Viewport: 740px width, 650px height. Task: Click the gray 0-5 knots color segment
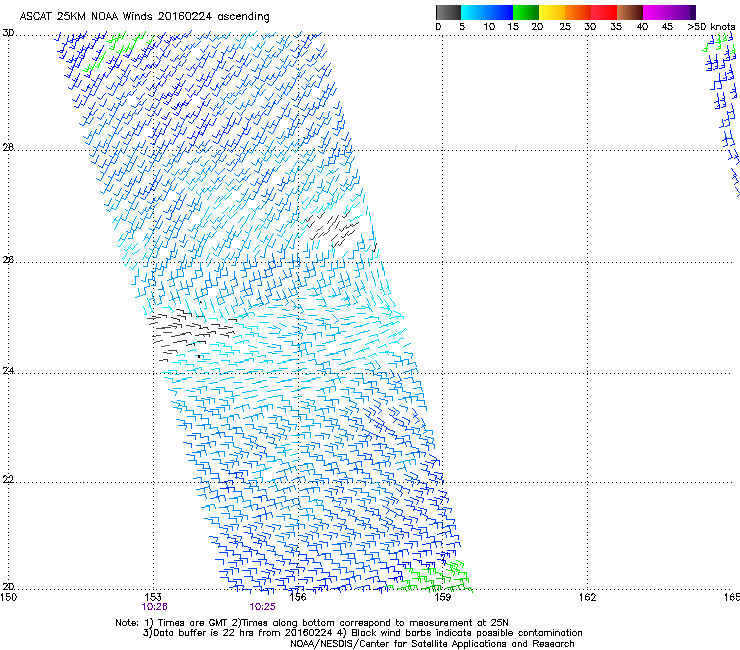(448, 12)
